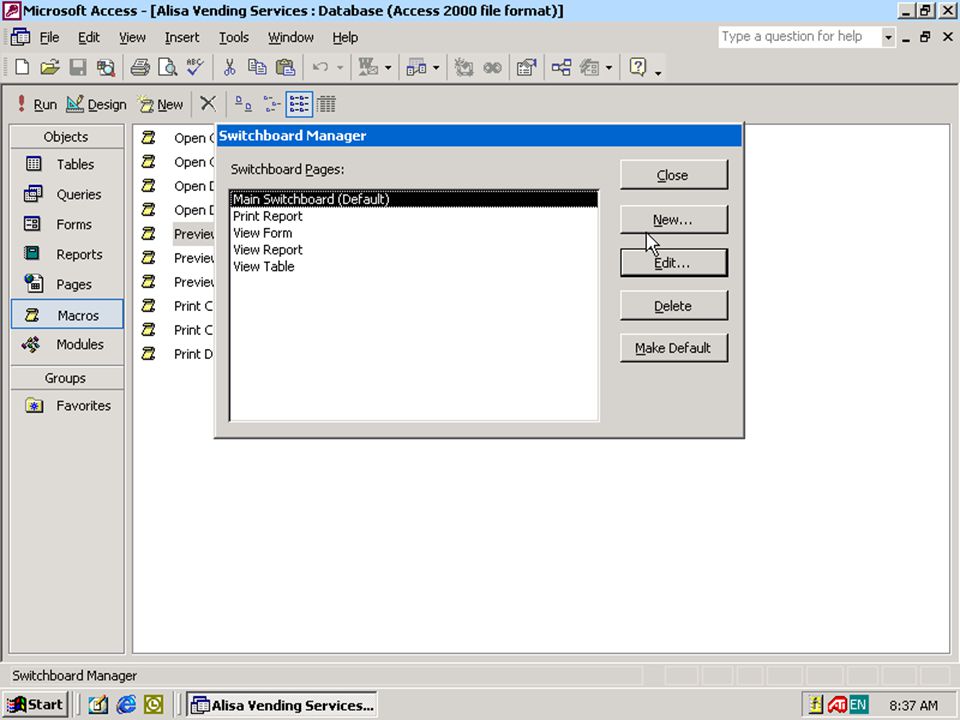Switch to Large Icons view
This screenshot has height=720, width=960.
pos(243,104)
